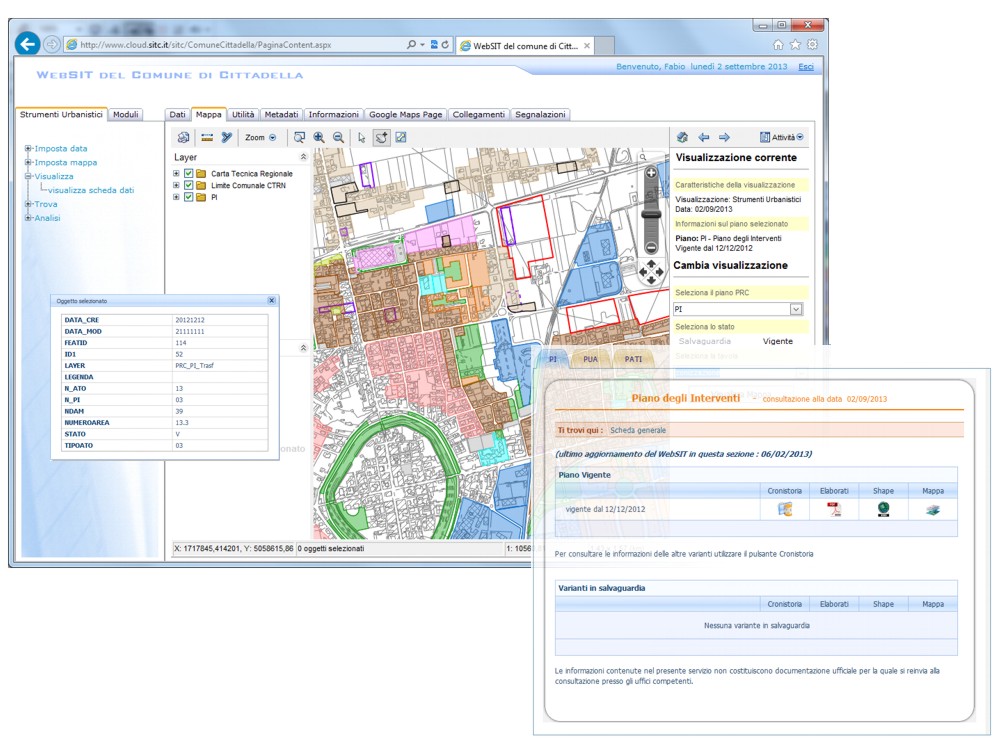Close the Oggetto selezionato popup

(x=272, y=300)
